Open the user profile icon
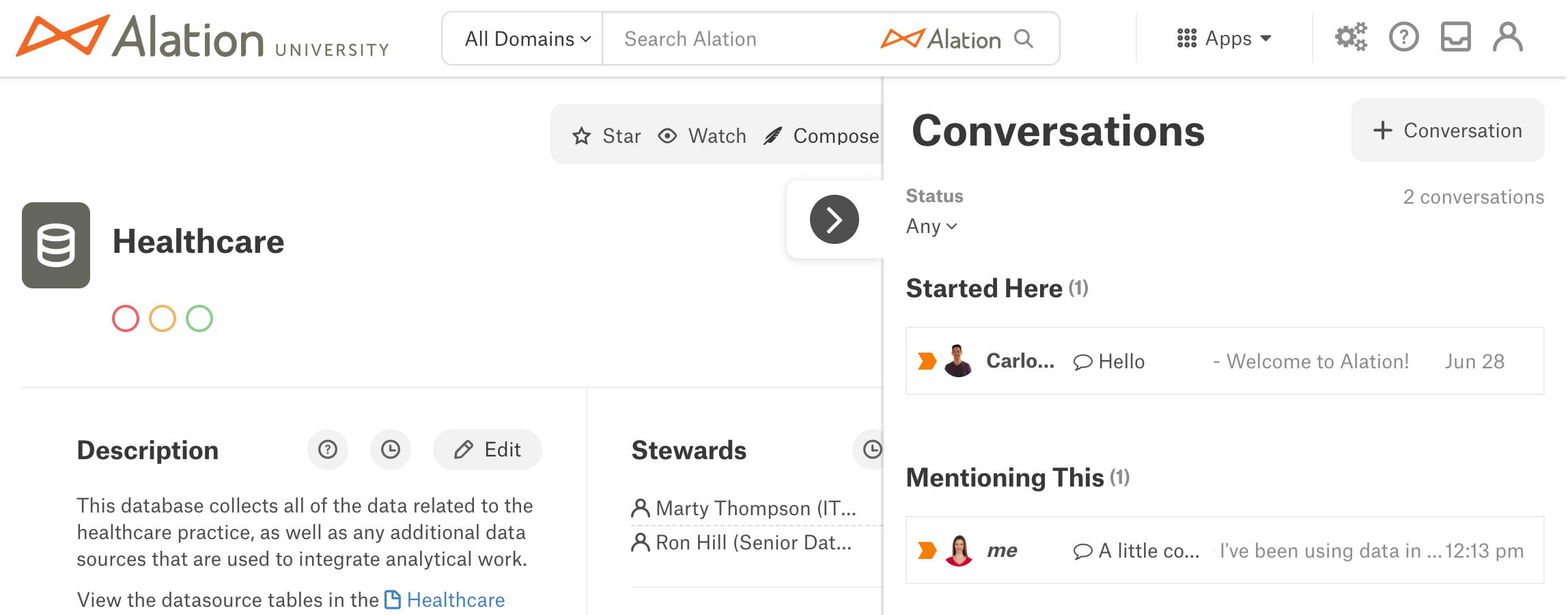The height and width of the screenshot is (615, 1568). pos(1507,37)
